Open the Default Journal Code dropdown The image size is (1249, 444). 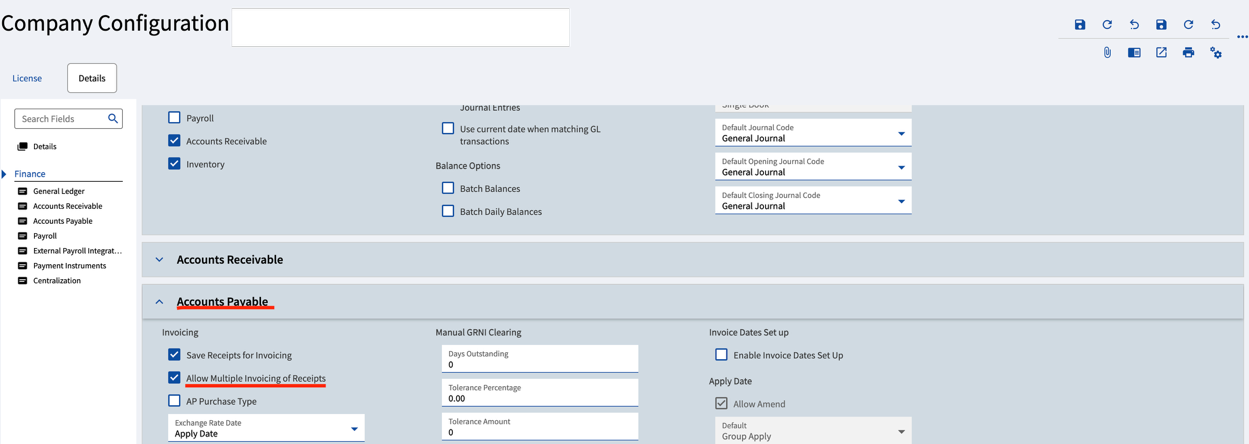tap(813, 133)
